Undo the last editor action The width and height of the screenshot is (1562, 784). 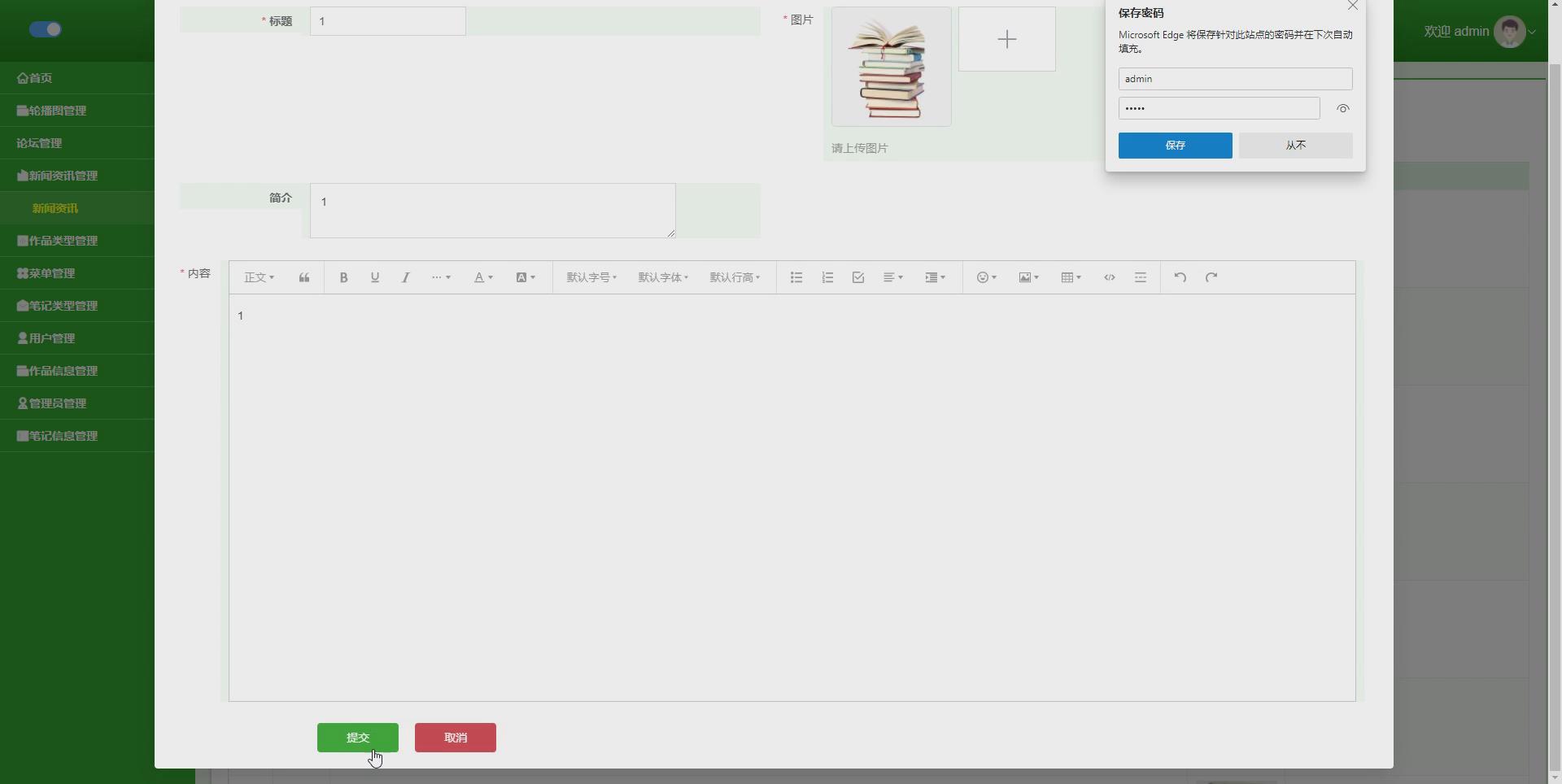point(1180,277)
